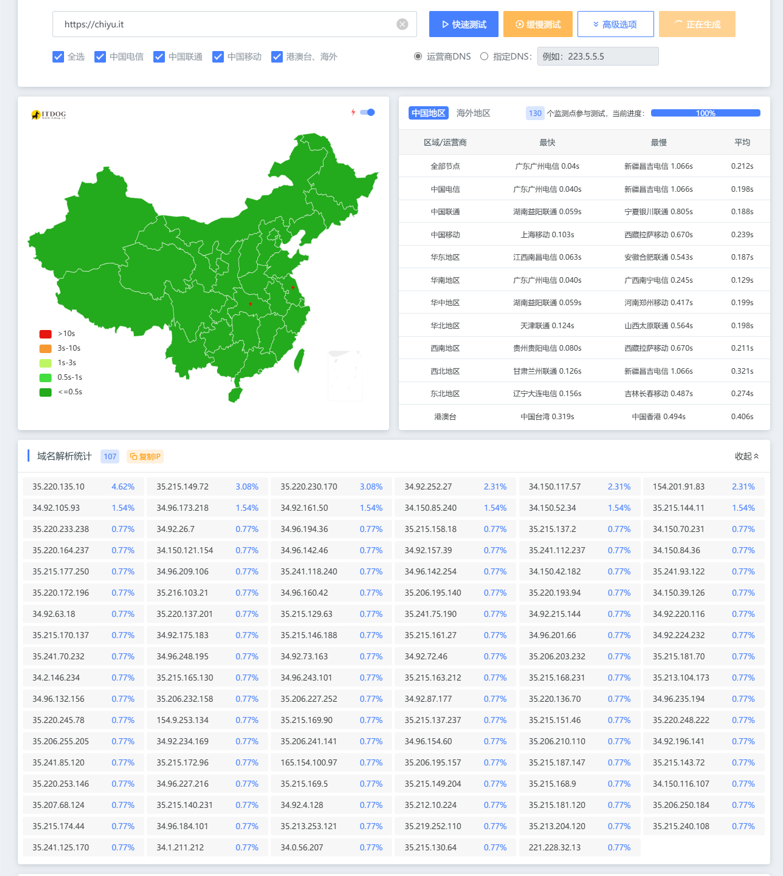
Task: Select the 指定DNS radio button
Action: tap(484, 56)
